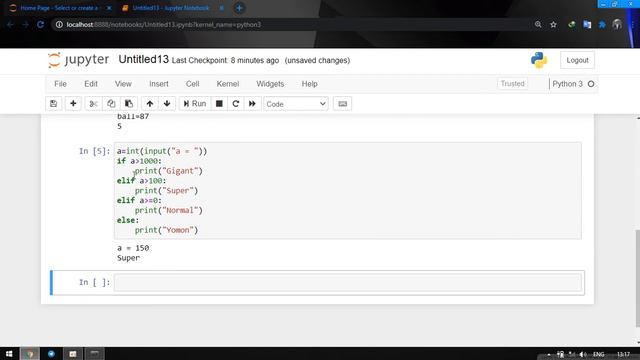Image resolution: width=640 pixels, height=360 pixels.
Task: Go forward in browser history
Action: pos(25,24)
